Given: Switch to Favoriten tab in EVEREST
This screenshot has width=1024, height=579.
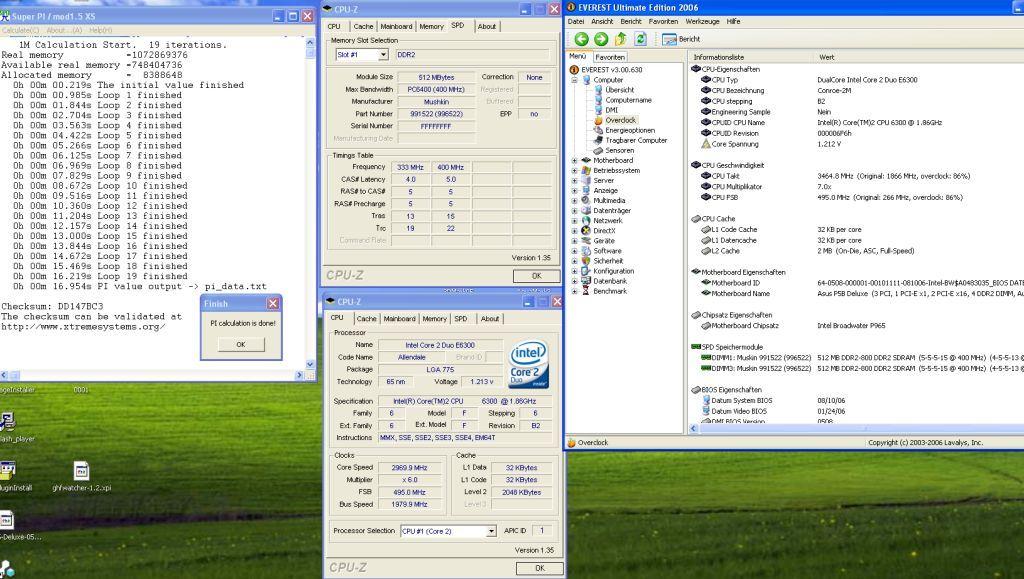Looking at the screenshot, I should (610, 57).
